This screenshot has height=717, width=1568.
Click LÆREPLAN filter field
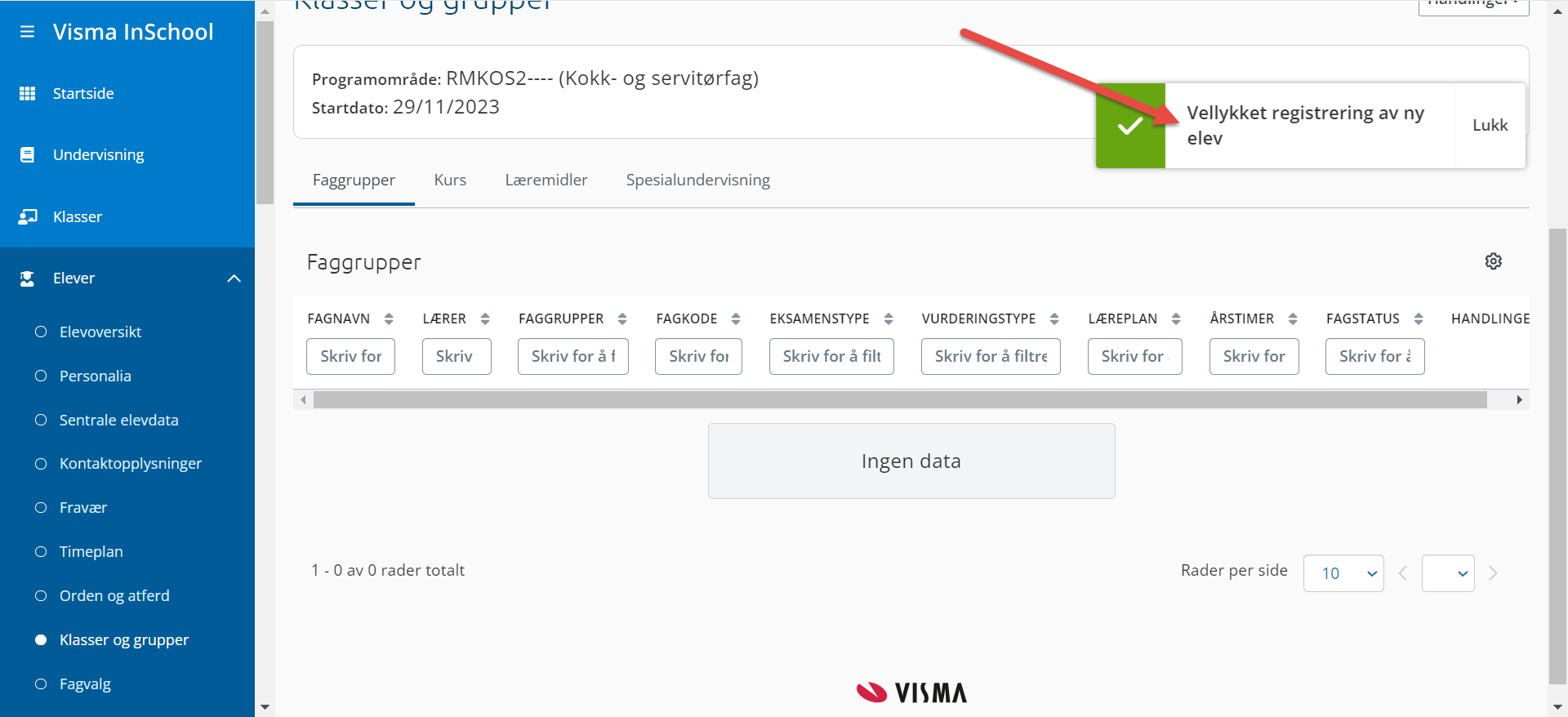tap(1135, 357)
